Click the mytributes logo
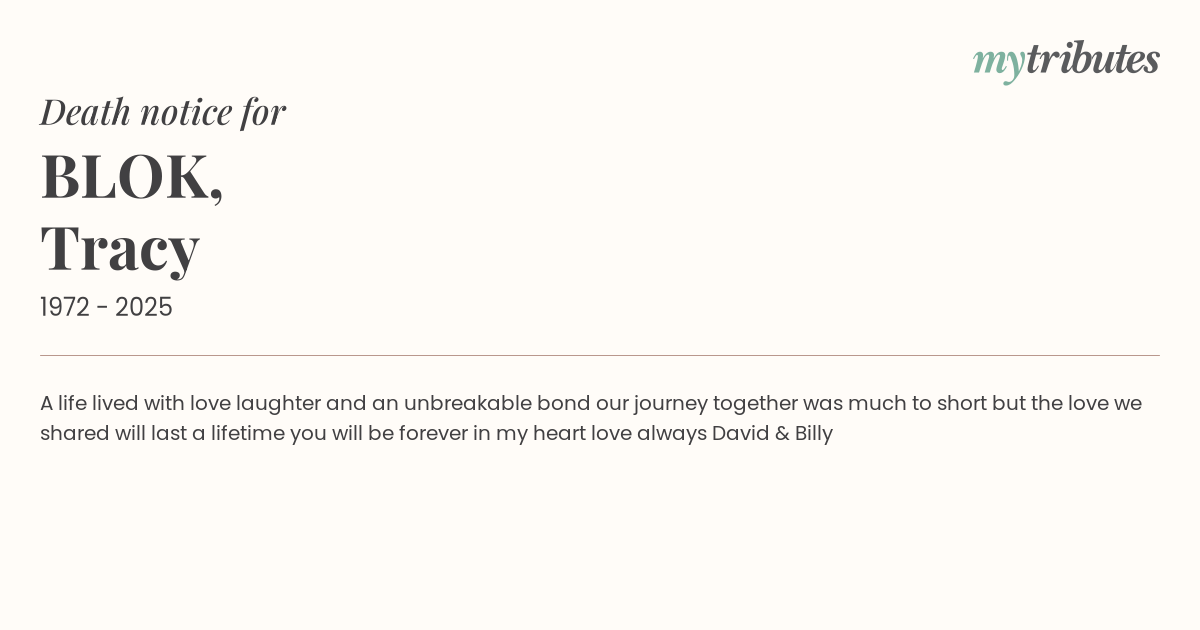 click(x=1066, y=60)
